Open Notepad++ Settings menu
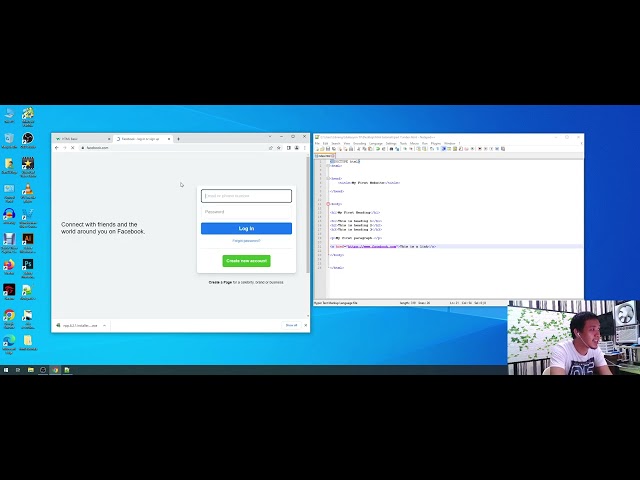Image resolution: width=640 pixels, height=480 pixels. point(391,143)
